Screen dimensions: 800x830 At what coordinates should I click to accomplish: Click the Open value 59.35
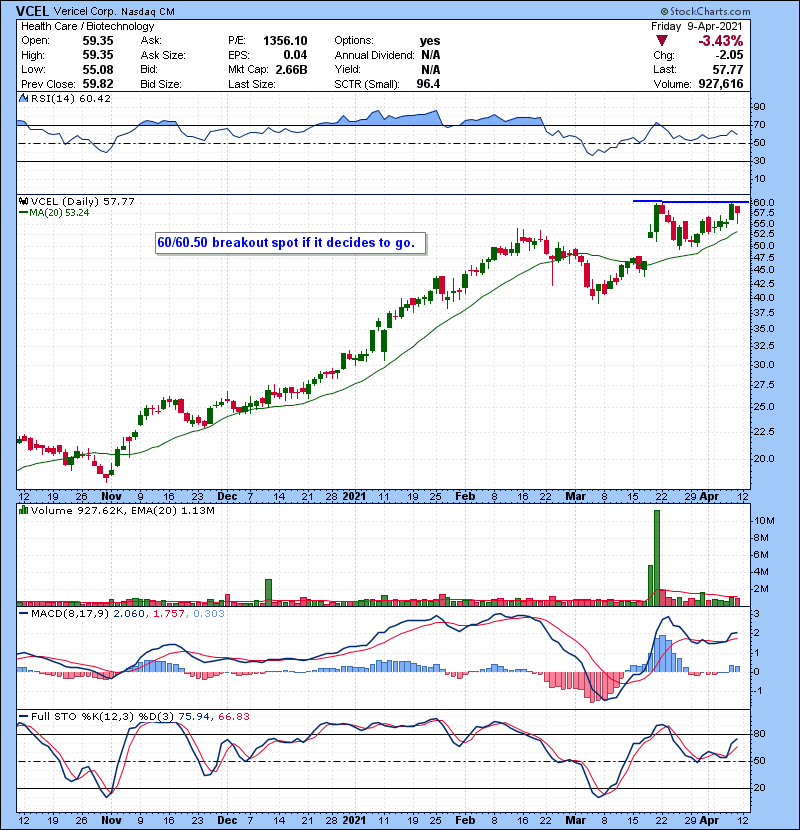pos(97,41)
